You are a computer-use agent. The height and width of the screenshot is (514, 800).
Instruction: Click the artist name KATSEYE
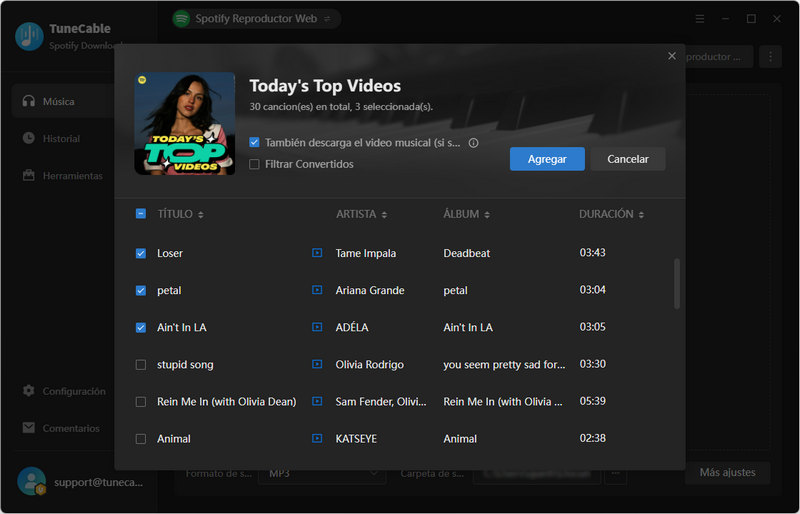click(x=356, y=438)
